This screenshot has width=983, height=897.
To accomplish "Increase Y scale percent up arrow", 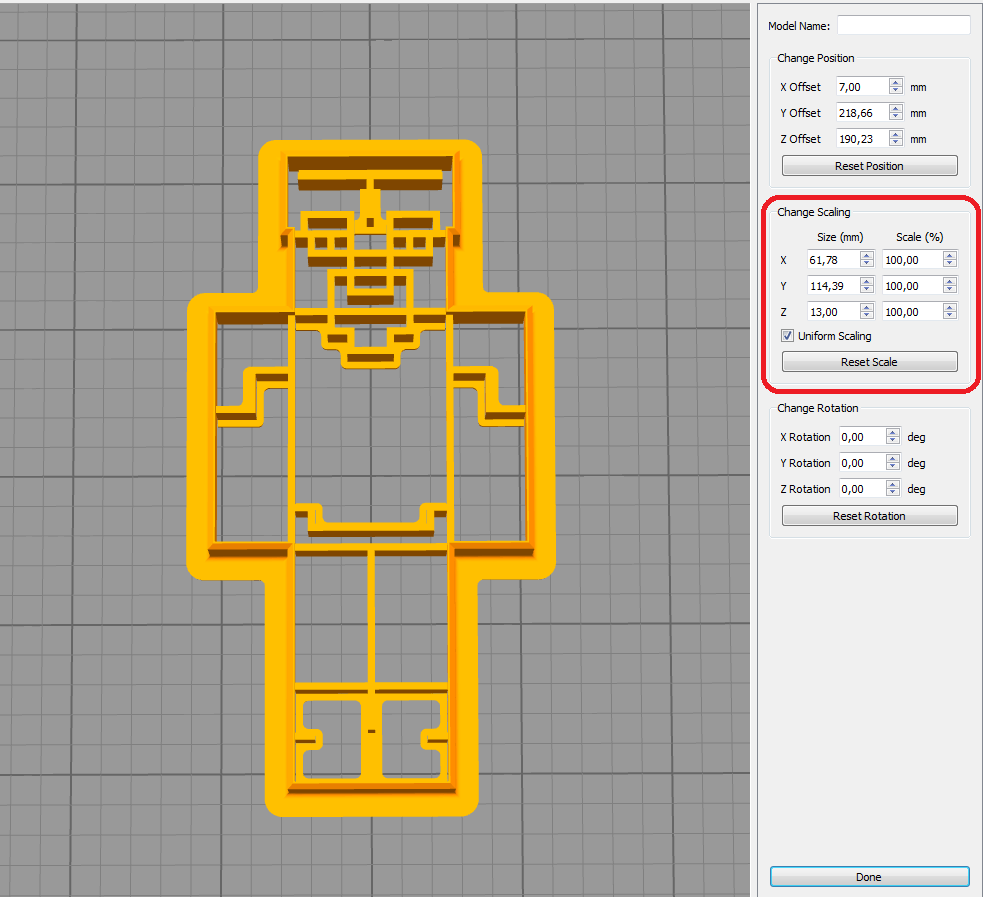I will point(950,281).
